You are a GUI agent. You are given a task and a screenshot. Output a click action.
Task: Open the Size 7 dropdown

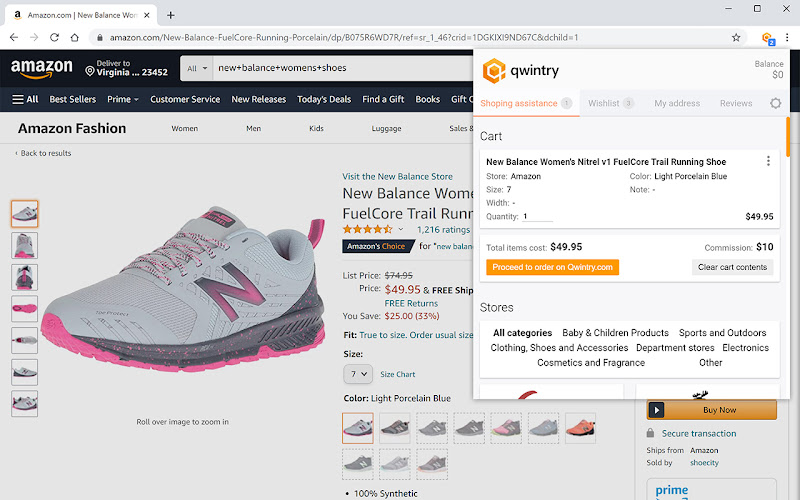coord(358,374)
